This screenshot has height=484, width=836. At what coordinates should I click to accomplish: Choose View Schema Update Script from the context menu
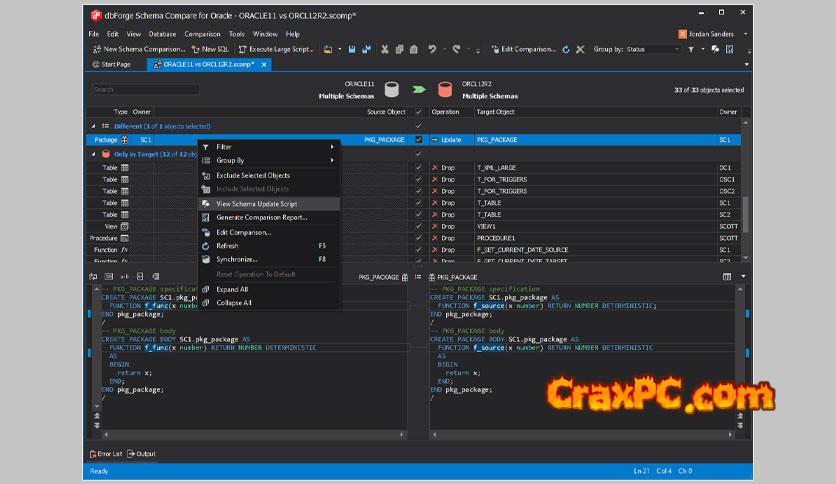point(256,203)
